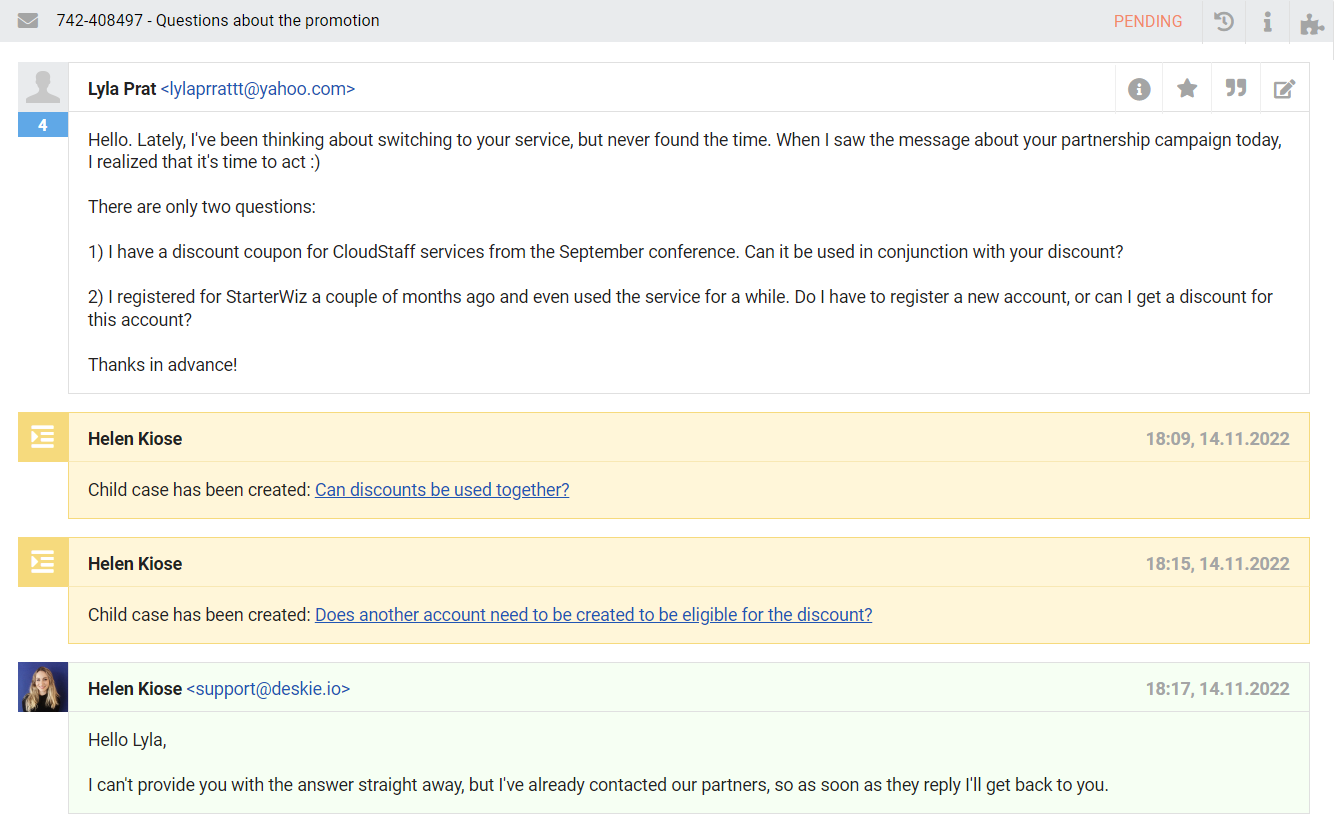Edit Lyla Prat's message with pencil icon
Image resolution: width=1334 pixels, height=833 pixels.
click(1284, 89)
